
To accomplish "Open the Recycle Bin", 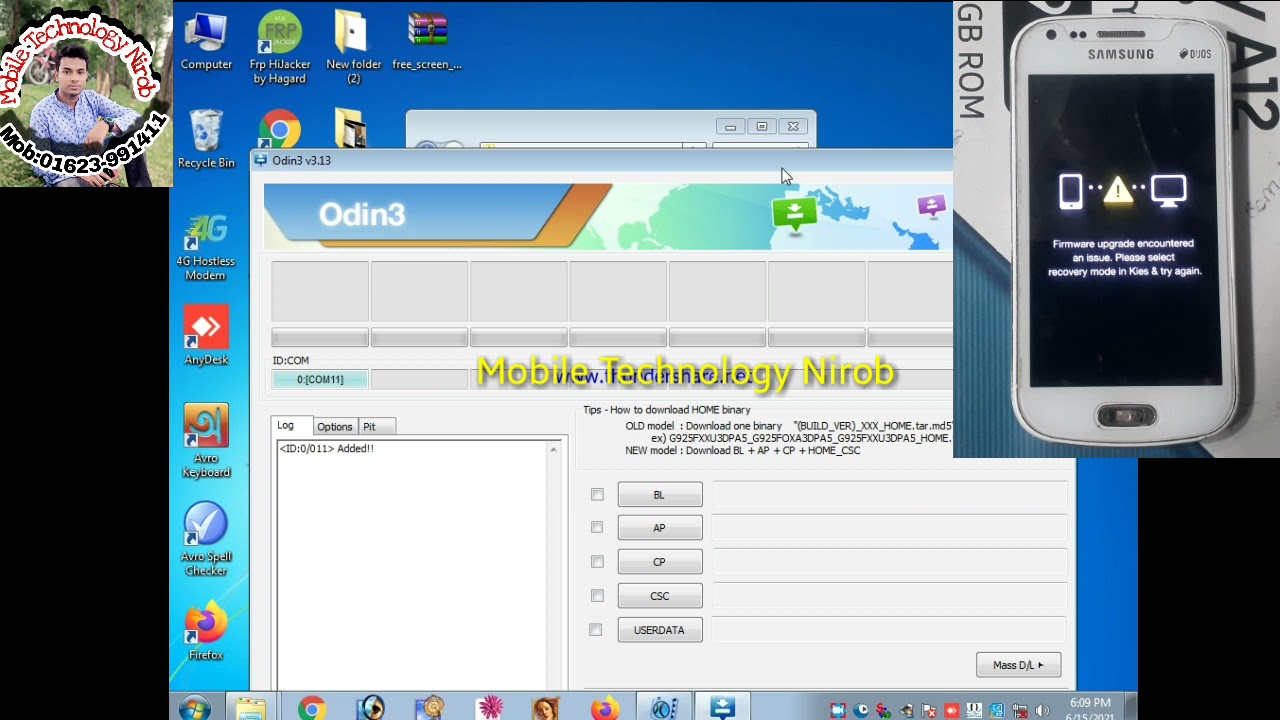I will pos(206,139).
